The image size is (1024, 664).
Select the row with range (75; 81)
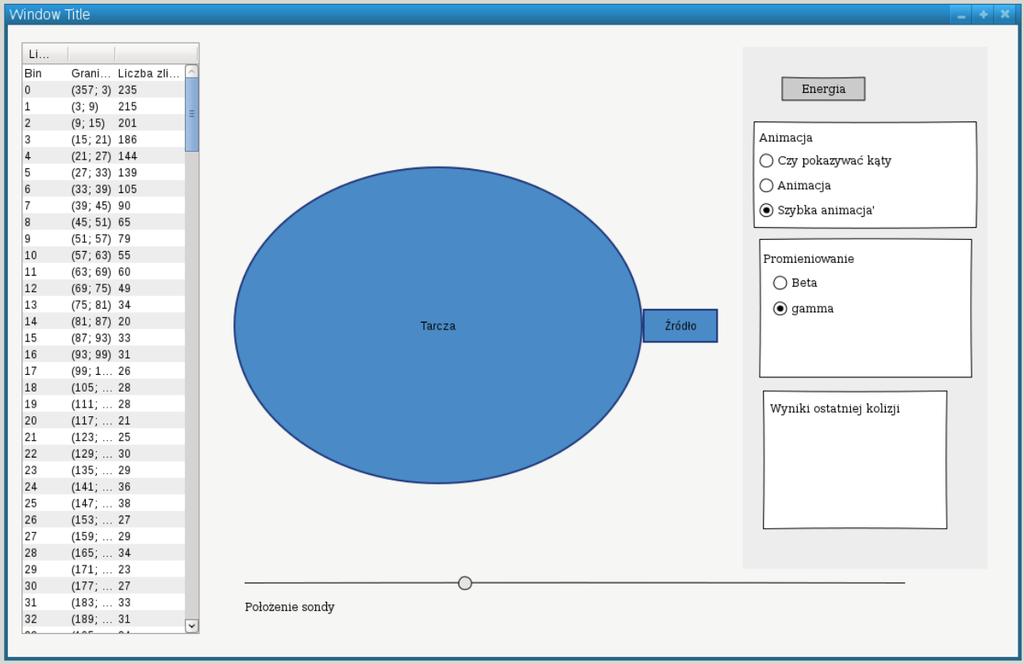click(104, 305)
